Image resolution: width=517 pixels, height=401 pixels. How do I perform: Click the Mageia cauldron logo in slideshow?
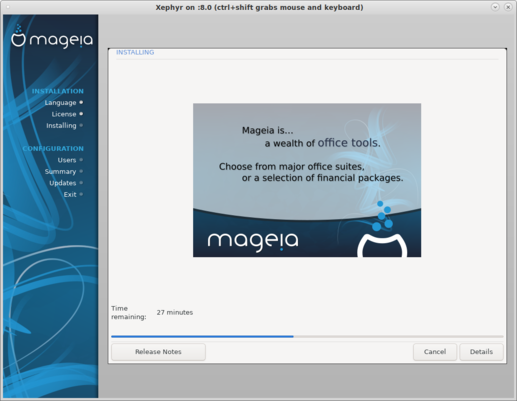[x=382, y=229]
